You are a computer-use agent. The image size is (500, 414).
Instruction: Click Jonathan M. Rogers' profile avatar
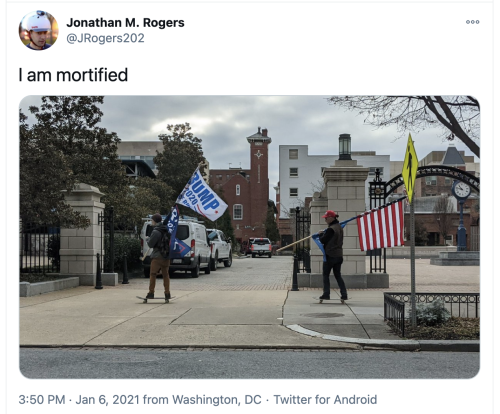[x=39, y=30]
